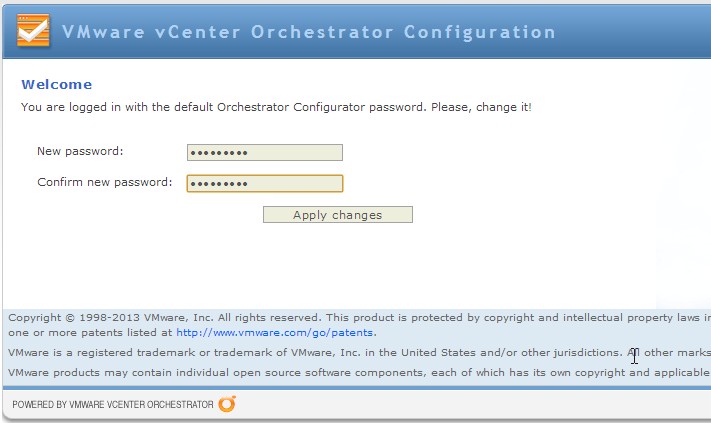Focus the New password field
The width and height of the screenshot is (711, 423).
point(265,152)
